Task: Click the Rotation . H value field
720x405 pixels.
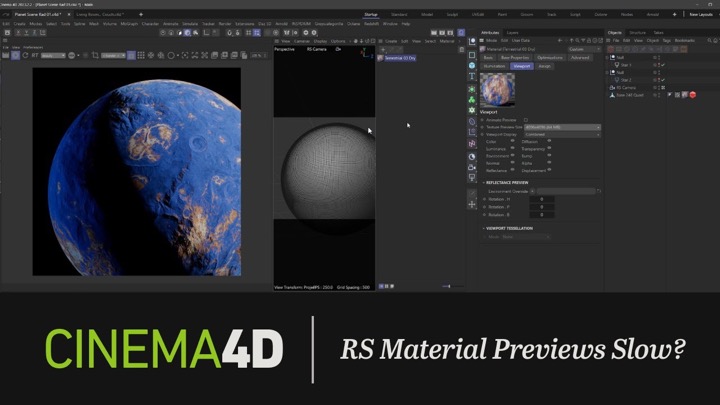Action: point(542,199)
